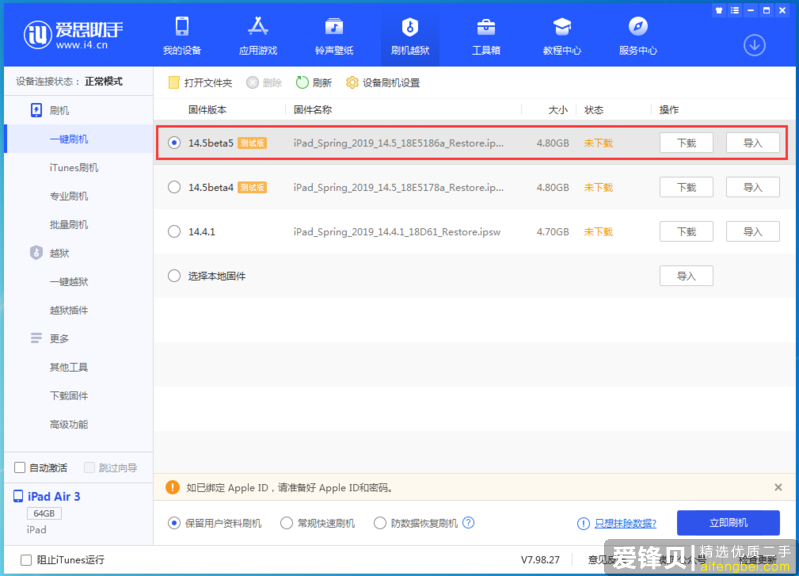
Task: Toggle 自动激活 checkbox
Action: (20, 467)
